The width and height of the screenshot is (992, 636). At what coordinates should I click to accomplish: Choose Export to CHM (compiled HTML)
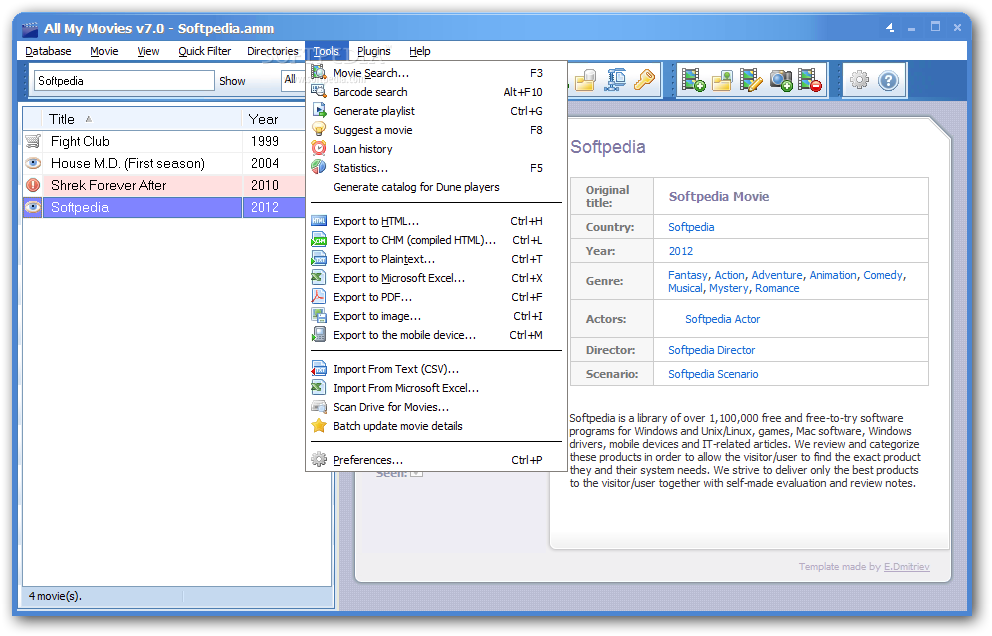point(437,240)
